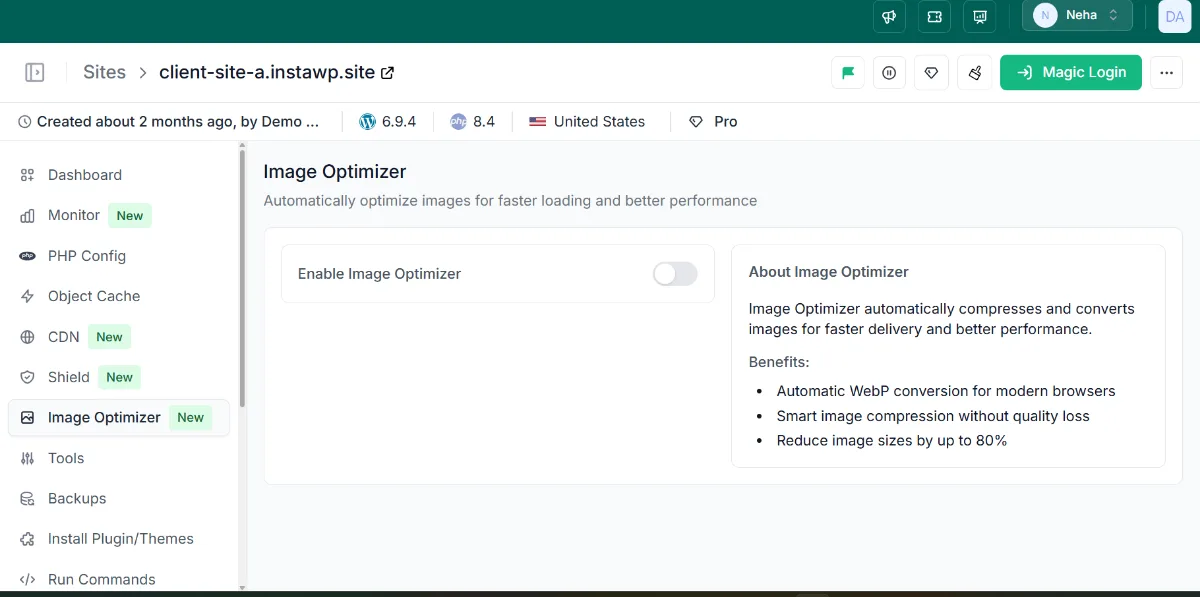This screenshot has width=1200, height=597.
Task: Click the green flag icon button
Action: click(848, 72)
